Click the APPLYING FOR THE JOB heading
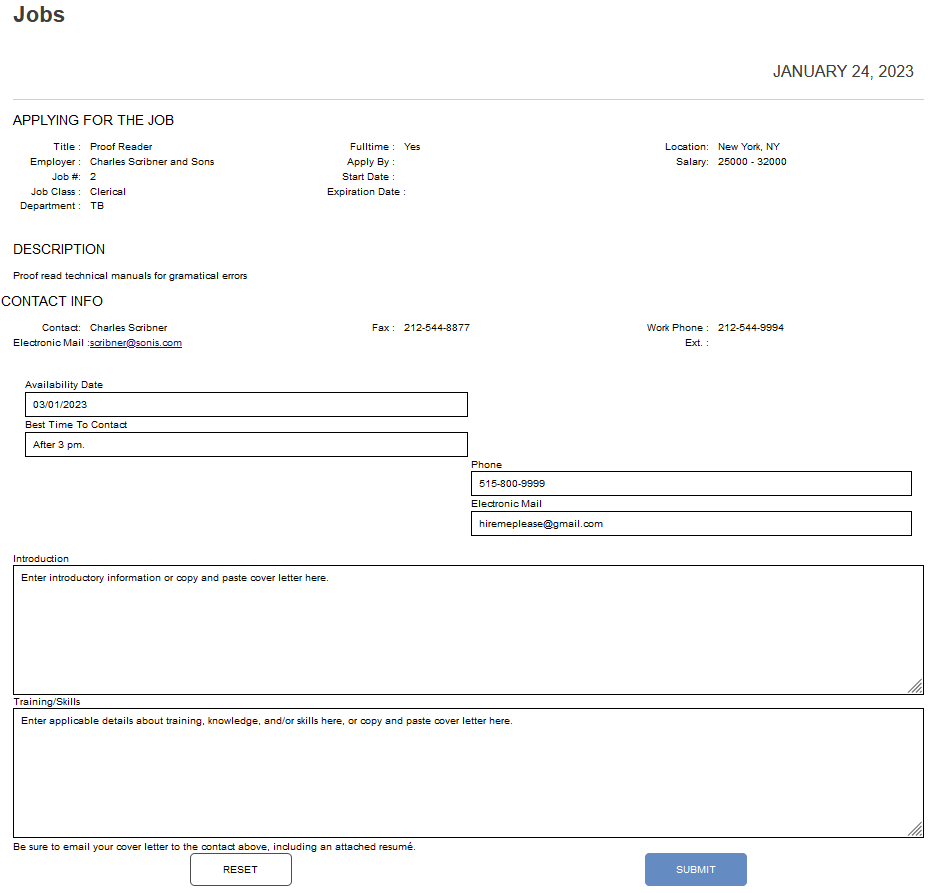This screenshot has width=936, height=893. pos(93,119)
